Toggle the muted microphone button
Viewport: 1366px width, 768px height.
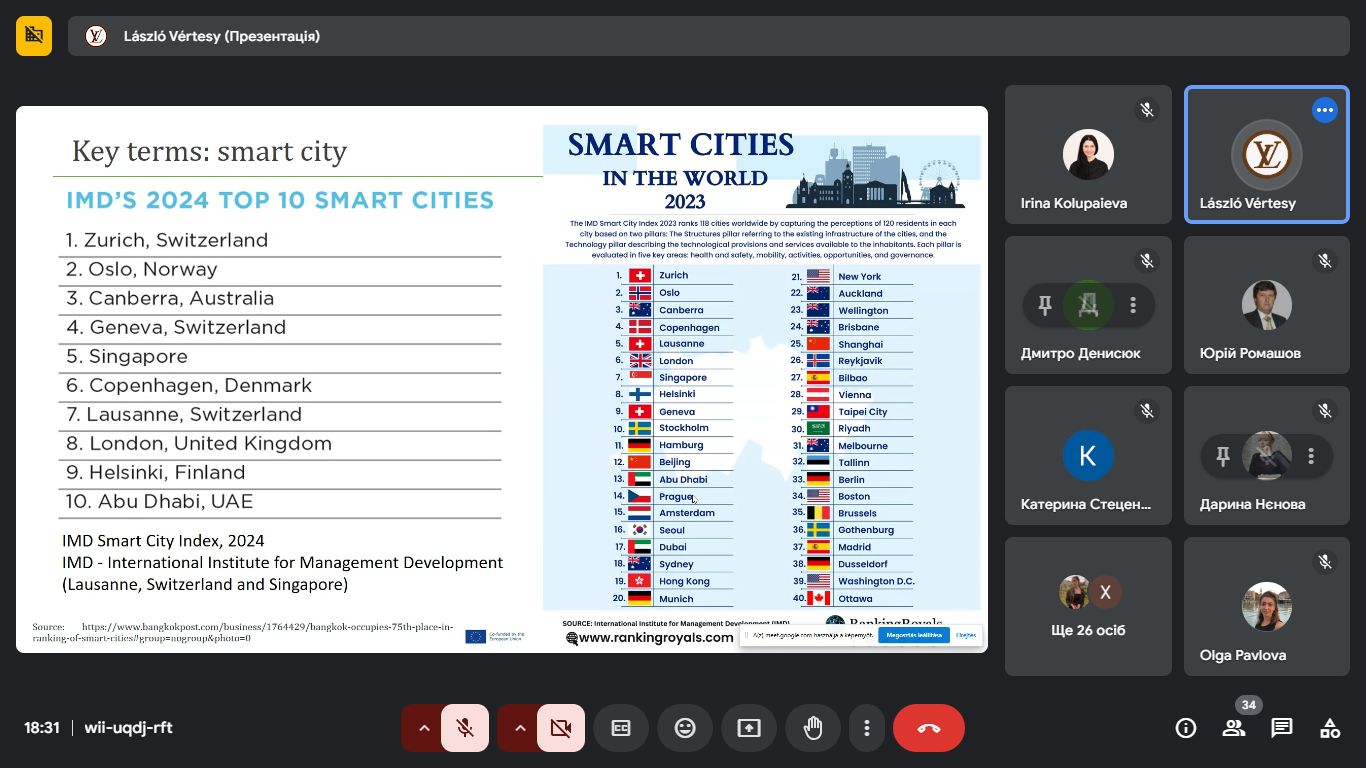click(x=465, y=728)
